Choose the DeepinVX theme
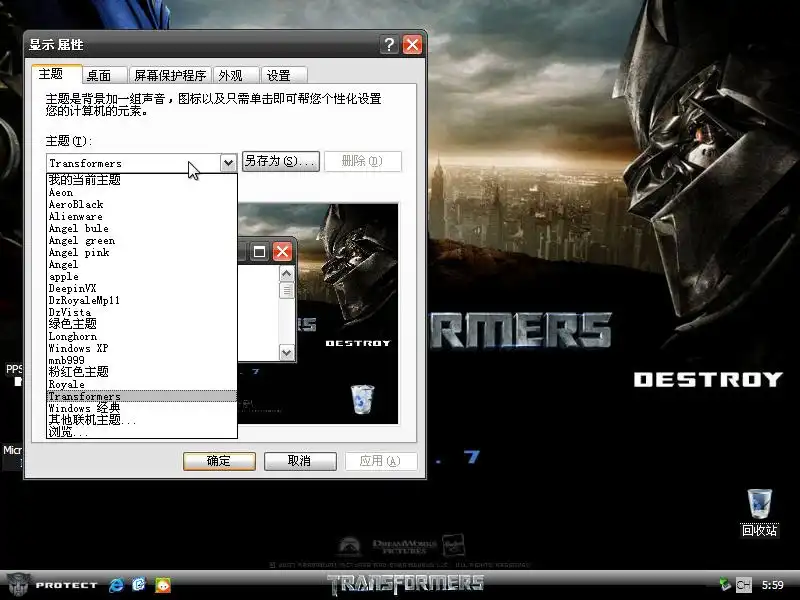 [142, 288]
